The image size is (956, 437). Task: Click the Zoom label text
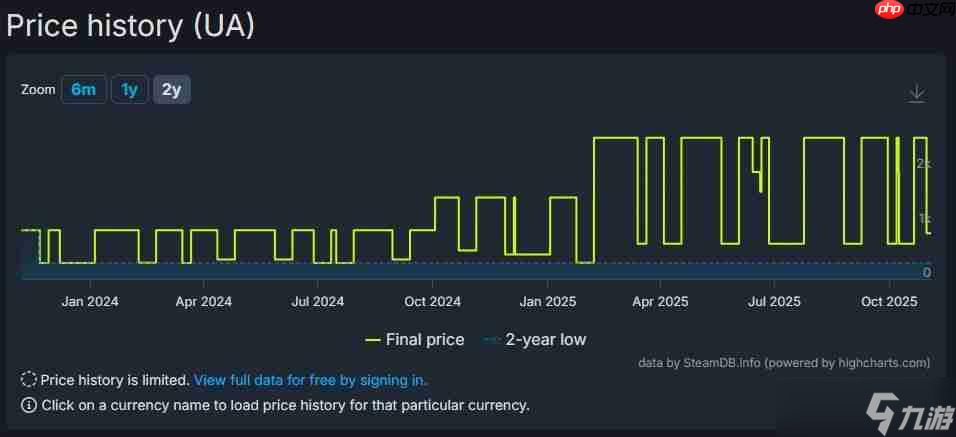click(x=38, y=90)
